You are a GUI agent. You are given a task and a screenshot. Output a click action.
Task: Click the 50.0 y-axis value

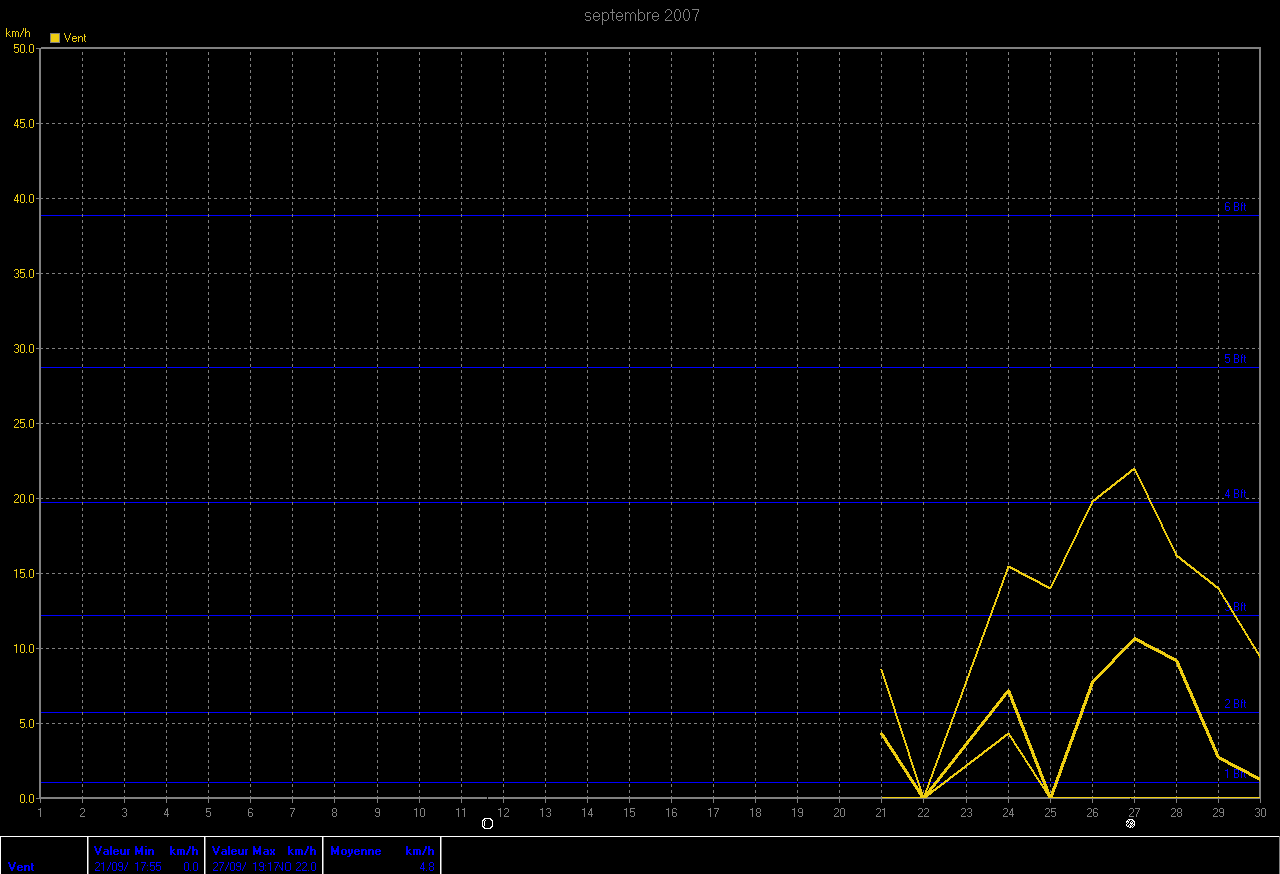coord(22,48)
